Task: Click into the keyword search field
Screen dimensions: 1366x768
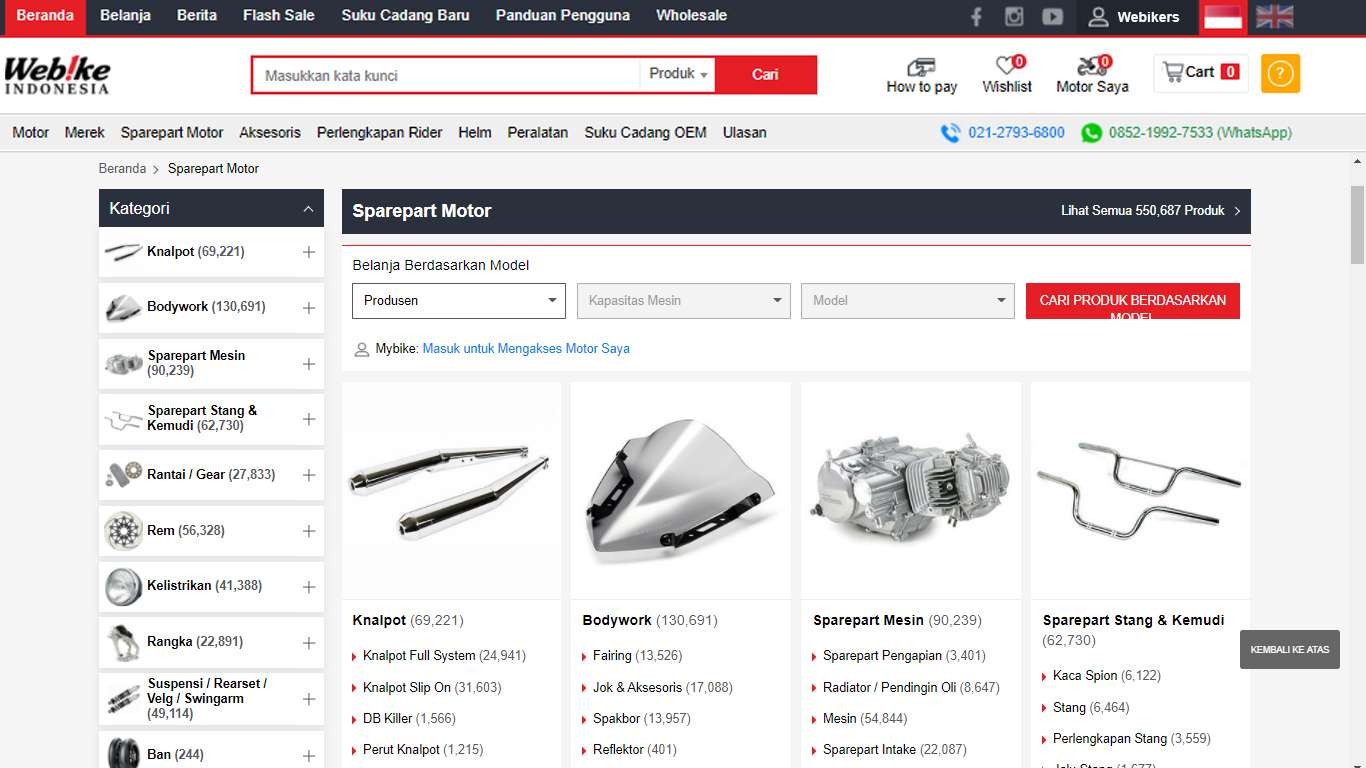Action: 446,75
